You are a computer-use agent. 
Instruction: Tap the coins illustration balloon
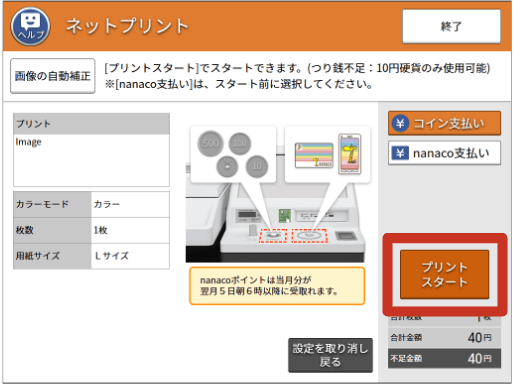point(233,154)
